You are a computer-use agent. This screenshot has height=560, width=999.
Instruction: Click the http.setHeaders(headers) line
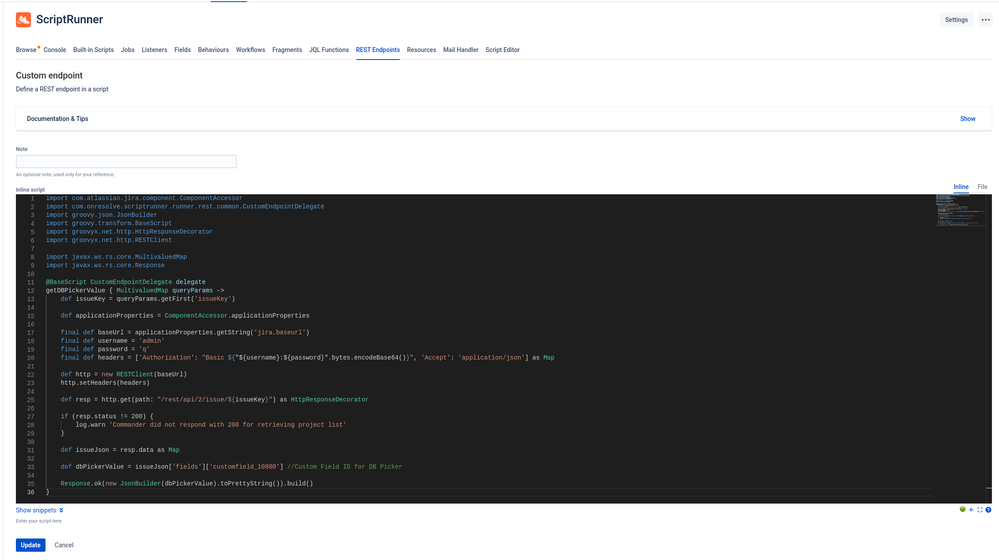[x=105, y=383]
